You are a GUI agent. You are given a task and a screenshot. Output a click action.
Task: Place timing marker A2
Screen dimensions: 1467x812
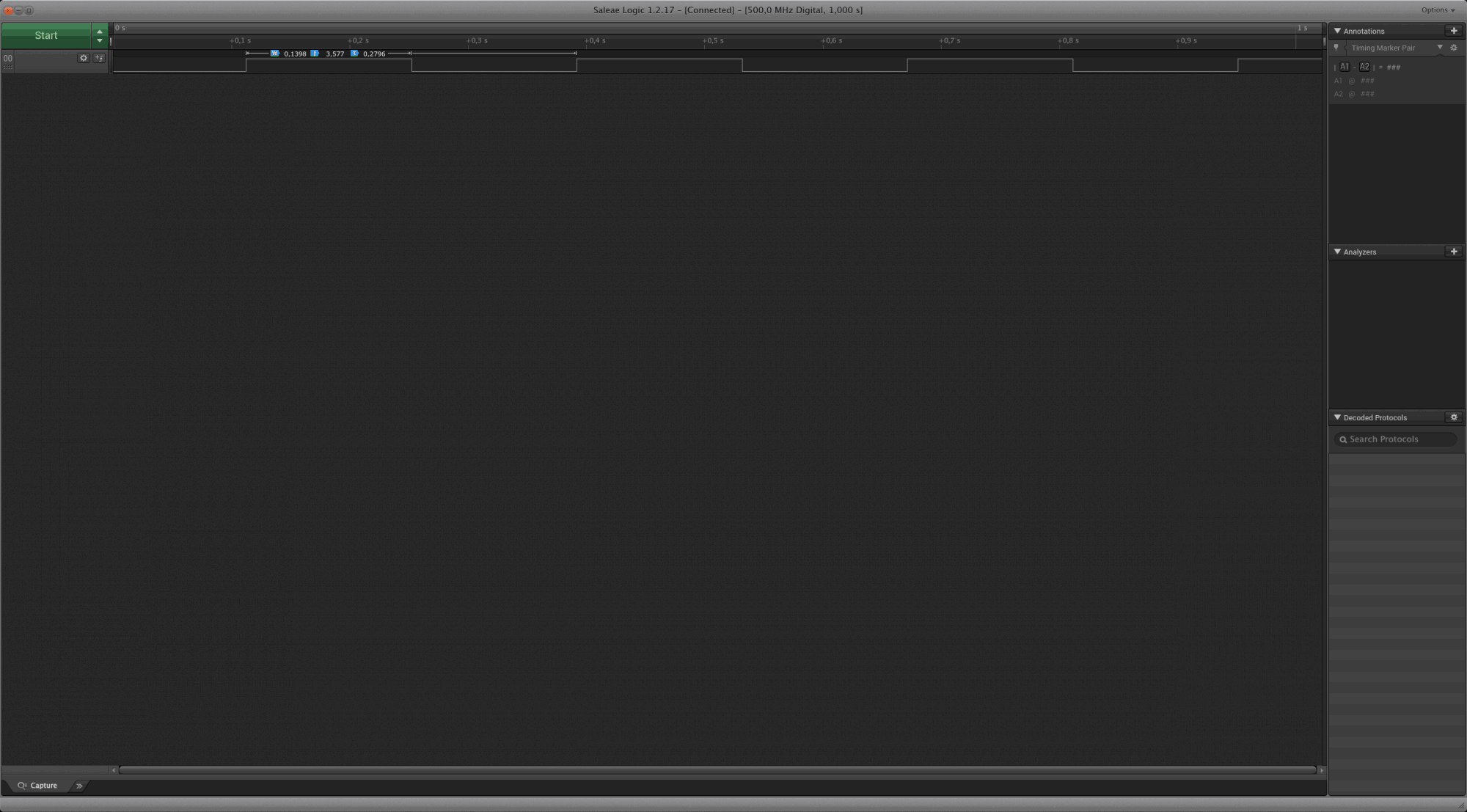[1364, 67]
